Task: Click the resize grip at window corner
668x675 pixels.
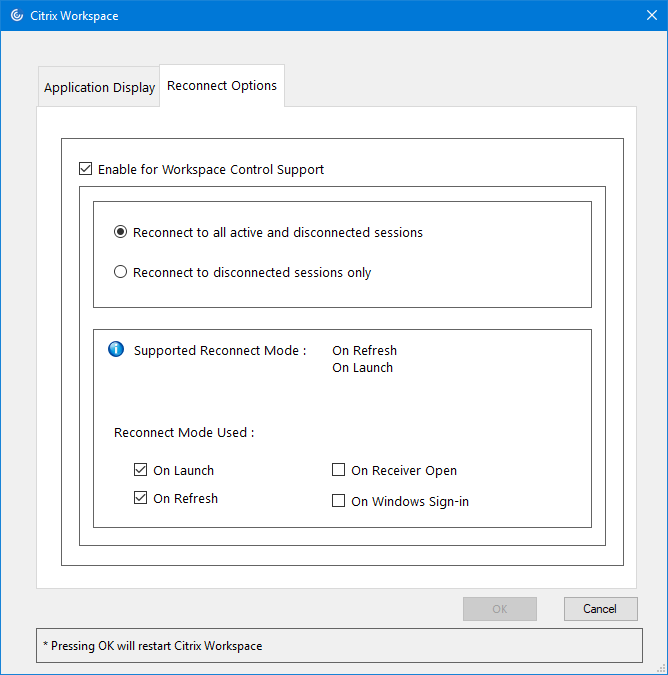Action: (661, 668)
